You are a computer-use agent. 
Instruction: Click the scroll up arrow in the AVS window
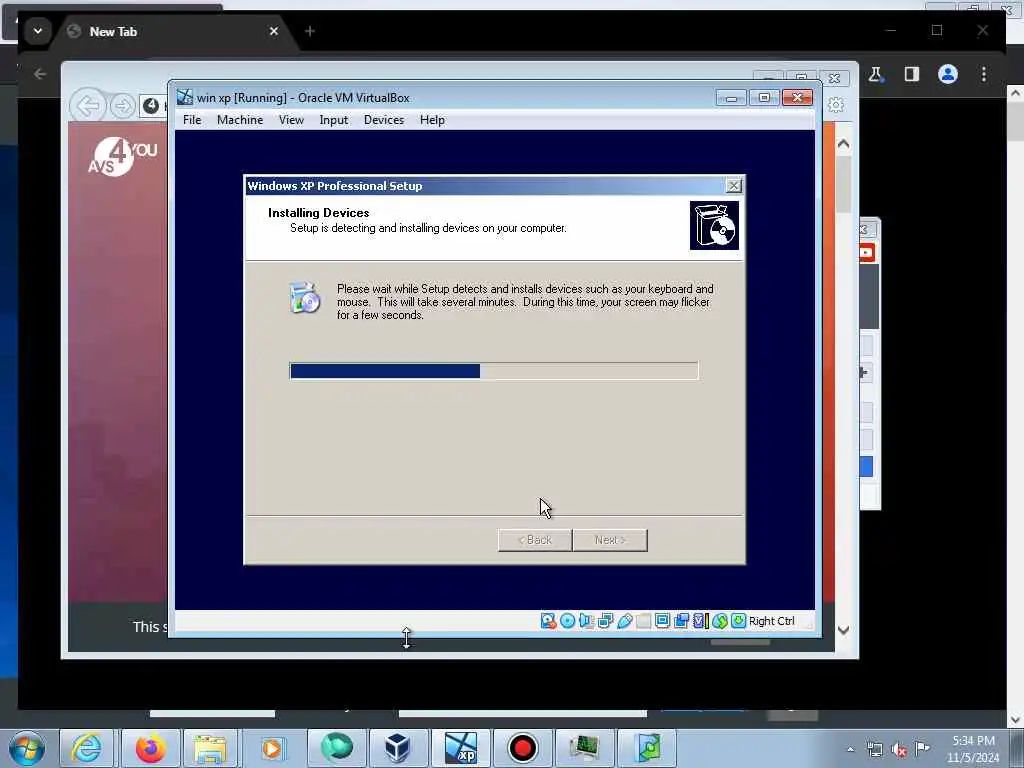pos(843,144)
